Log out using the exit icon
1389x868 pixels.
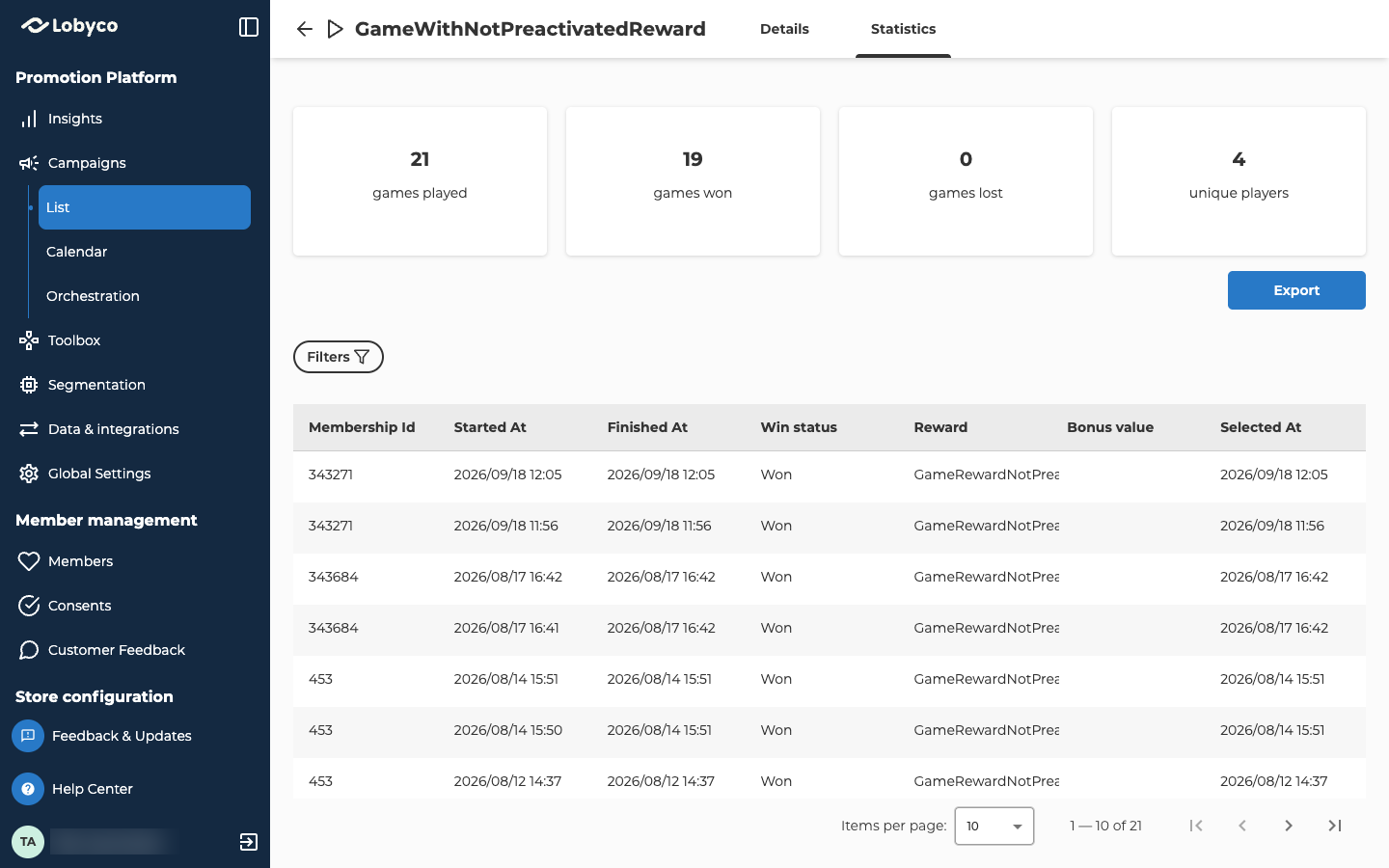[x=249, y=842]
